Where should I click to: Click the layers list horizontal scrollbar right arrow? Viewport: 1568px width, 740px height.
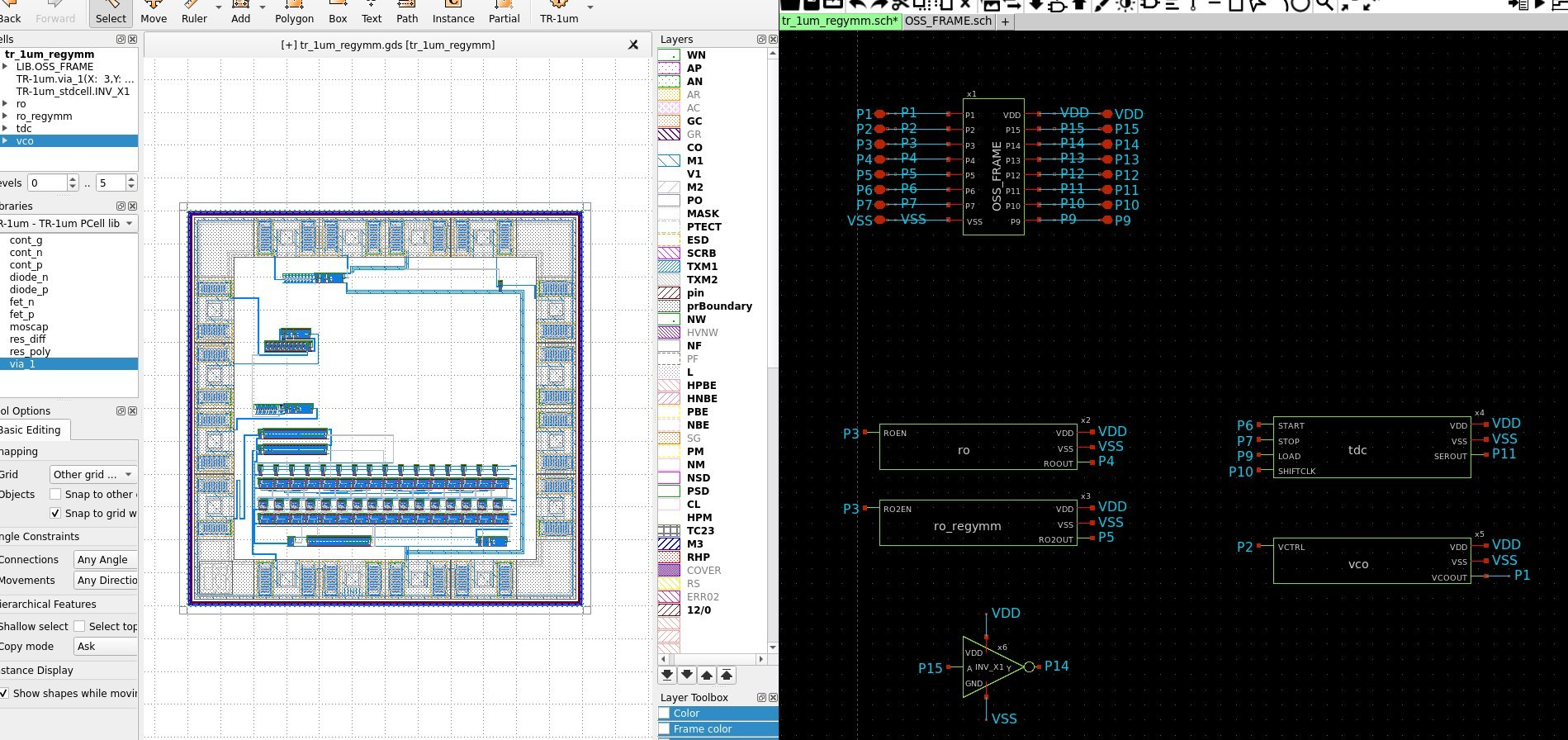(x=761, y=659)
